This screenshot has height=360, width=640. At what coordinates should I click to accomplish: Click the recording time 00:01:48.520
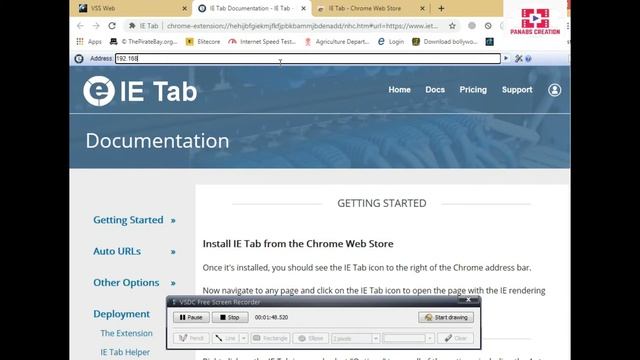coord(271,317)
